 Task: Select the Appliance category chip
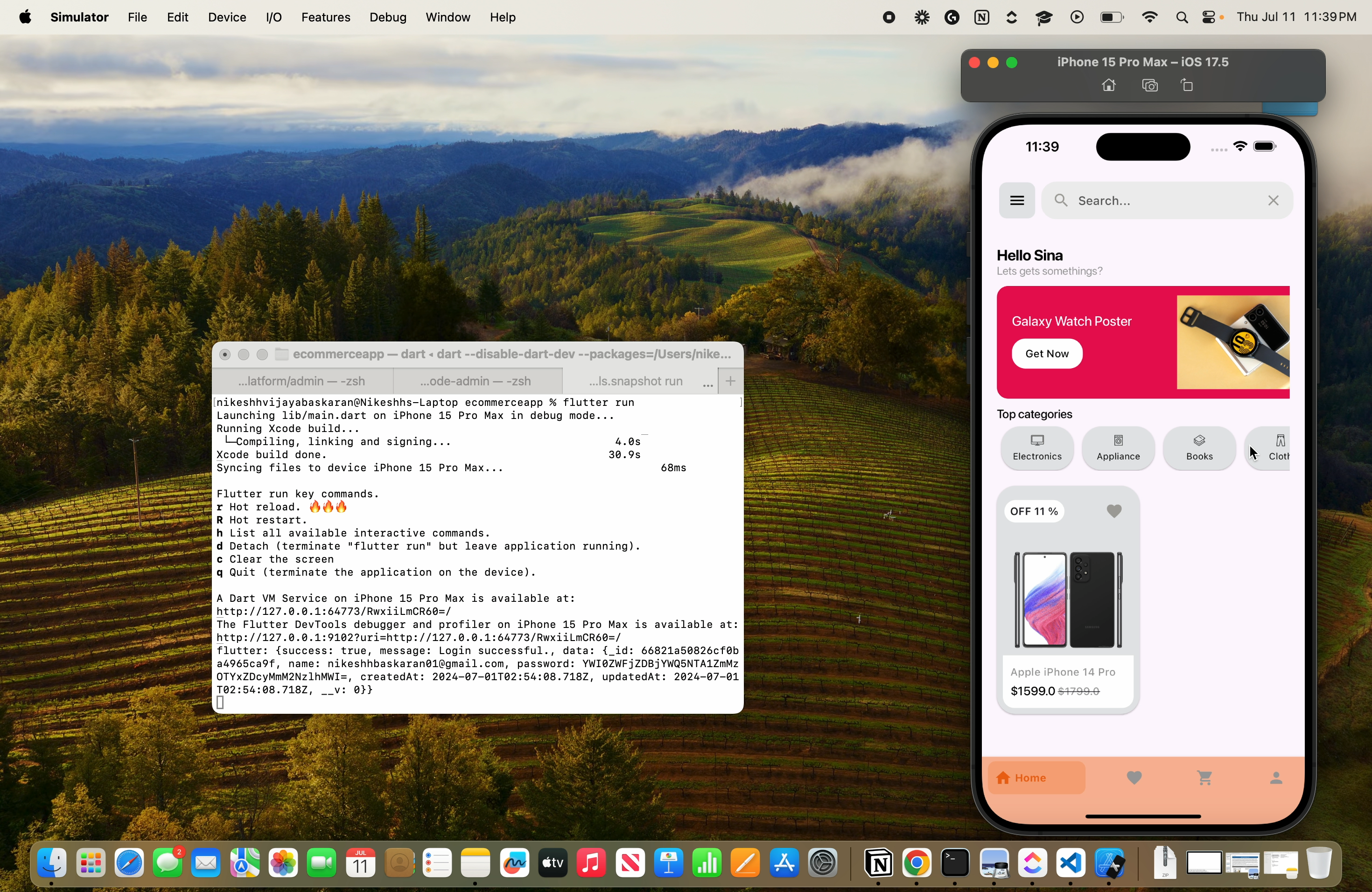(1118, 448)
